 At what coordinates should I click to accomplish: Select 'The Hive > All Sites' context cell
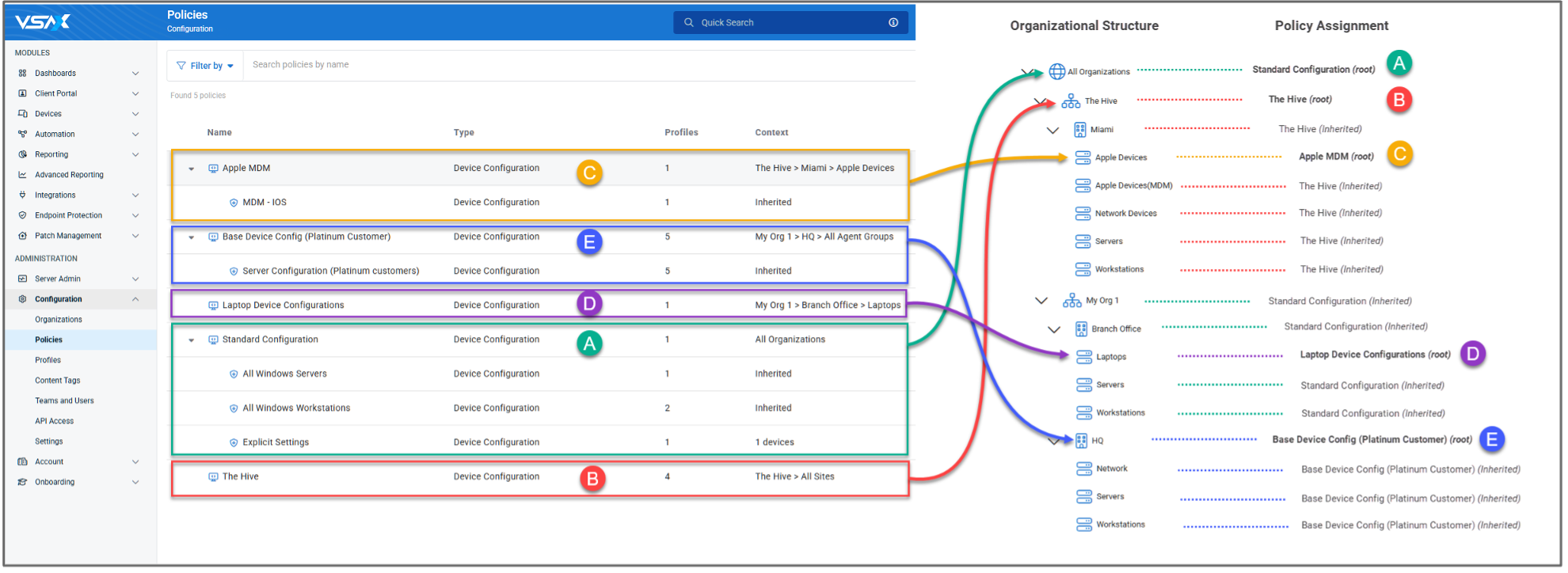click(794, 476)
